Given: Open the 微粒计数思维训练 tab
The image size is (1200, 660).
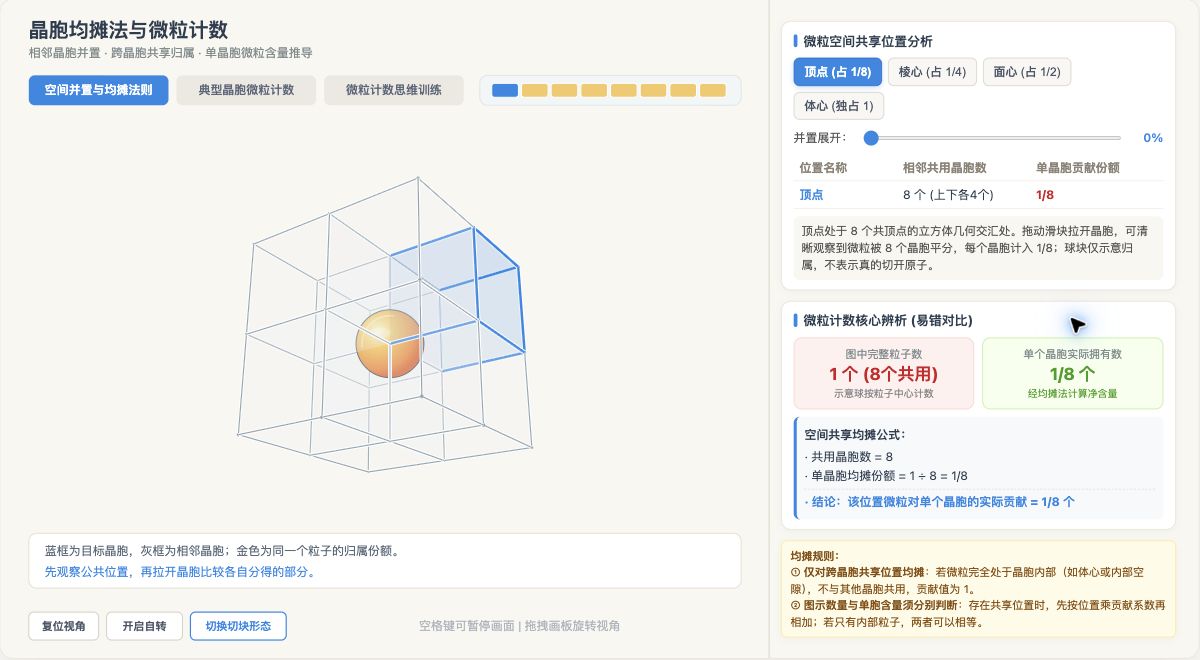Looking at the screenshot, I should [x=394, y=90].
